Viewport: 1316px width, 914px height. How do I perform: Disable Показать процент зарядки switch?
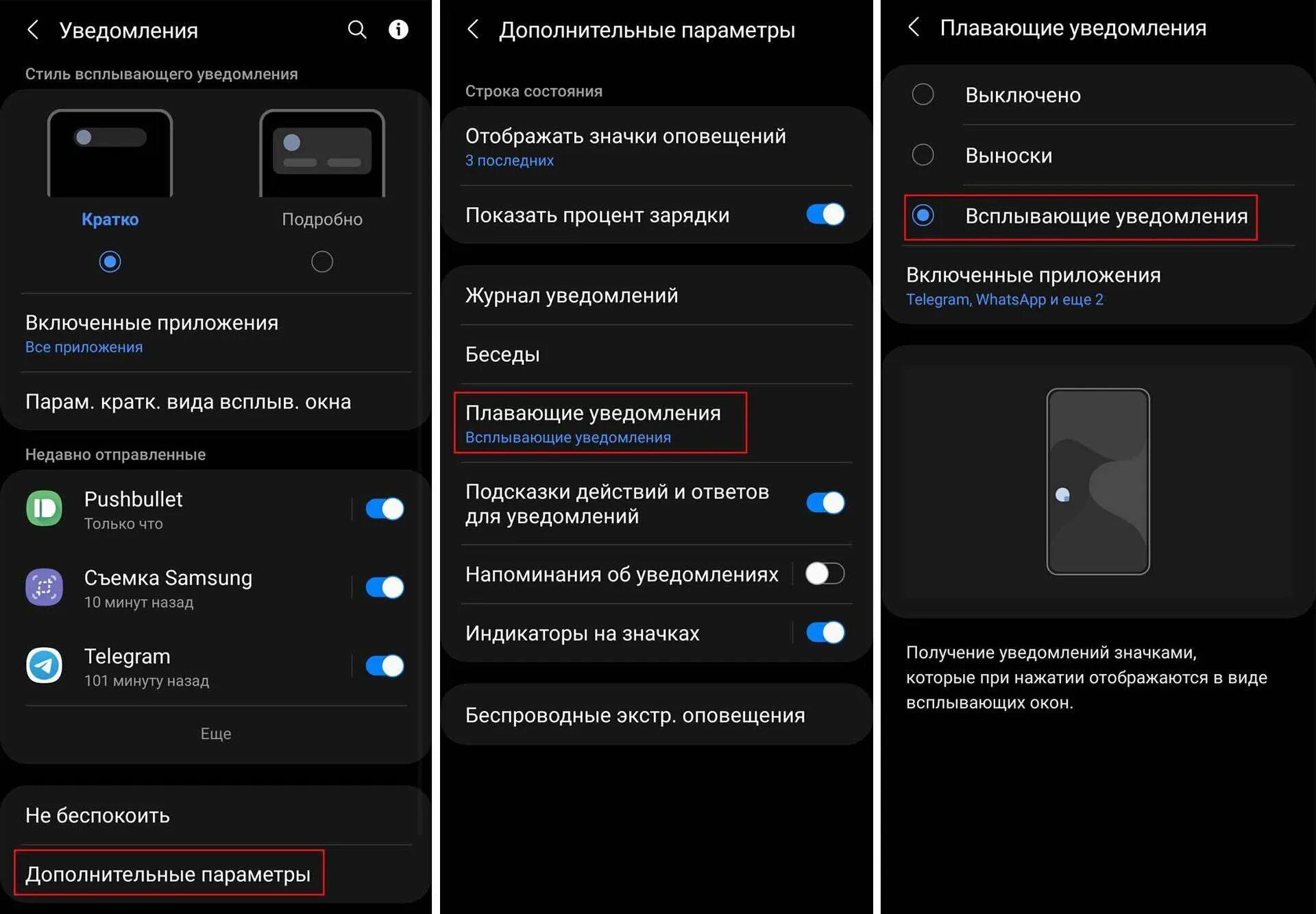(x=825, y=215)
